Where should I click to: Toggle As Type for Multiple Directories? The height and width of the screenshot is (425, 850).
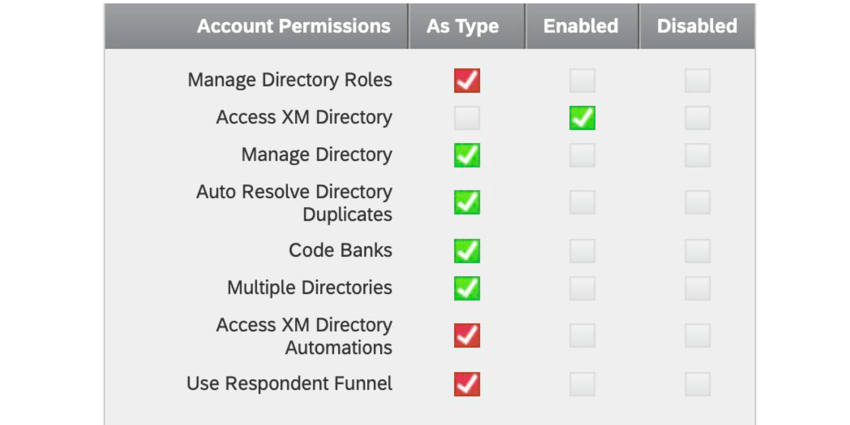point(467,288)
